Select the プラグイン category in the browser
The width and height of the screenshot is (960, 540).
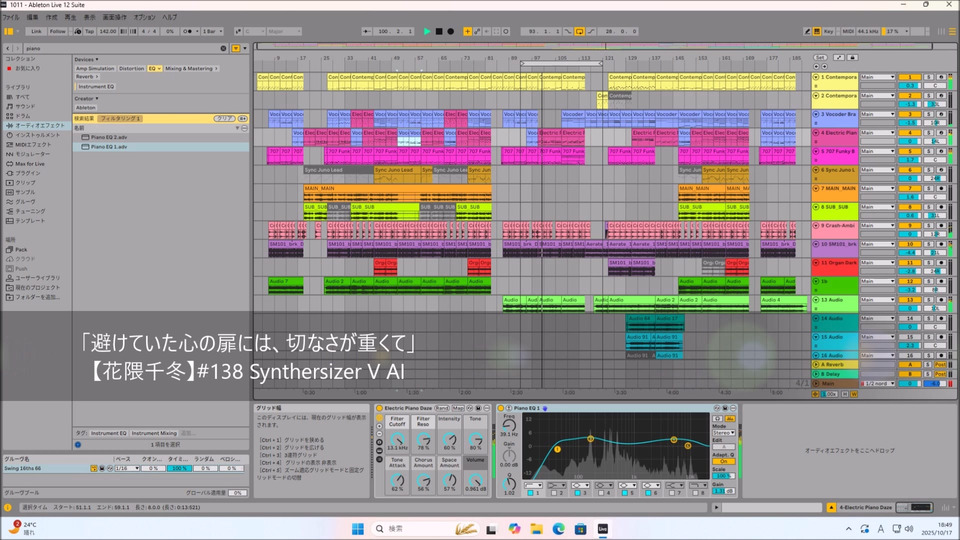coord(28,172)
